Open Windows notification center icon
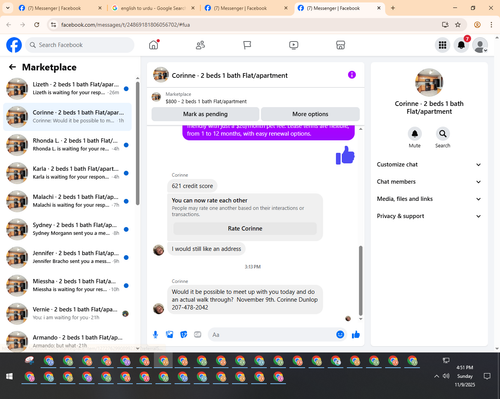 click(487, 376)
